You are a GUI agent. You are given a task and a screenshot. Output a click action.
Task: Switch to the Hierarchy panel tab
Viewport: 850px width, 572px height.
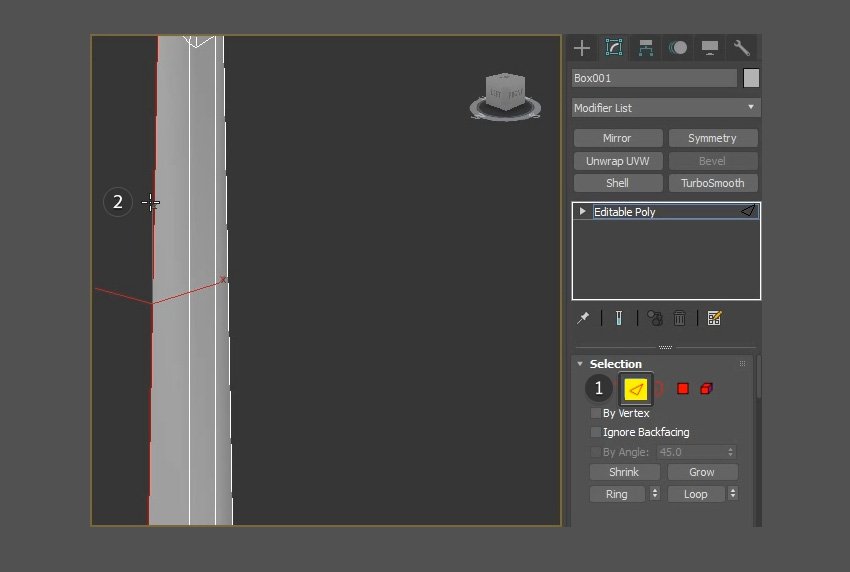coord(646,48)
